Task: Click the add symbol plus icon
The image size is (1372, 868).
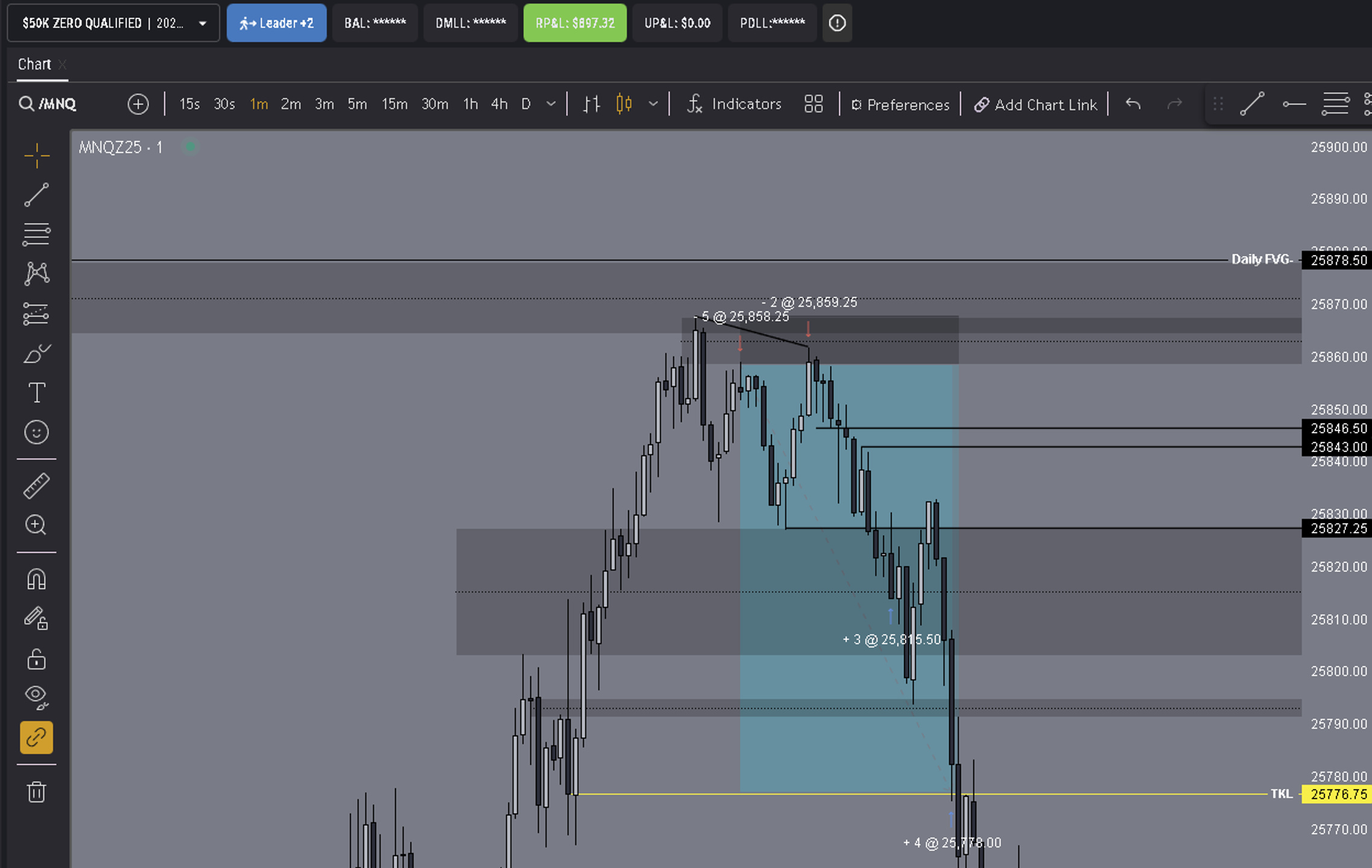Action: (138, 104)
